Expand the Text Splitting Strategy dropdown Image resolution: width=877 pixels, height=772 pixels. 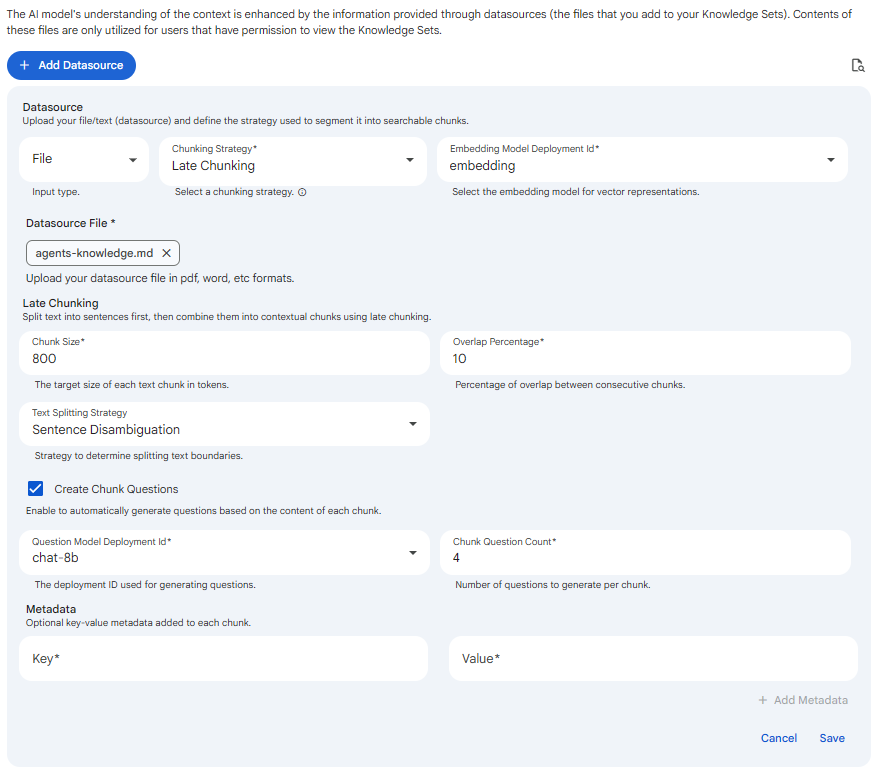tap(224, 424)
